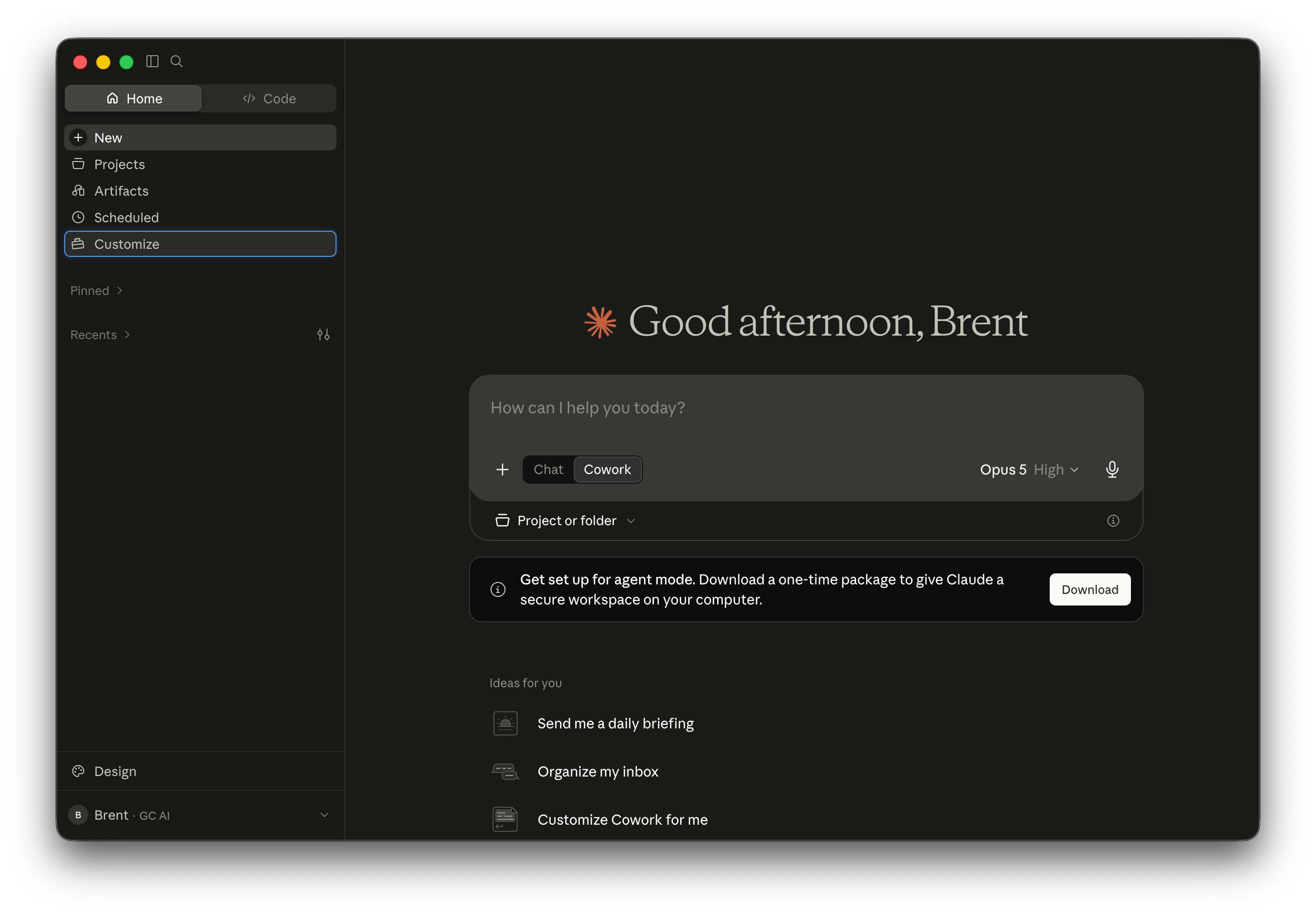Click the plus icon beside New
The width and height of the screenshot is (1316, 915).
[x=79, y=137]
